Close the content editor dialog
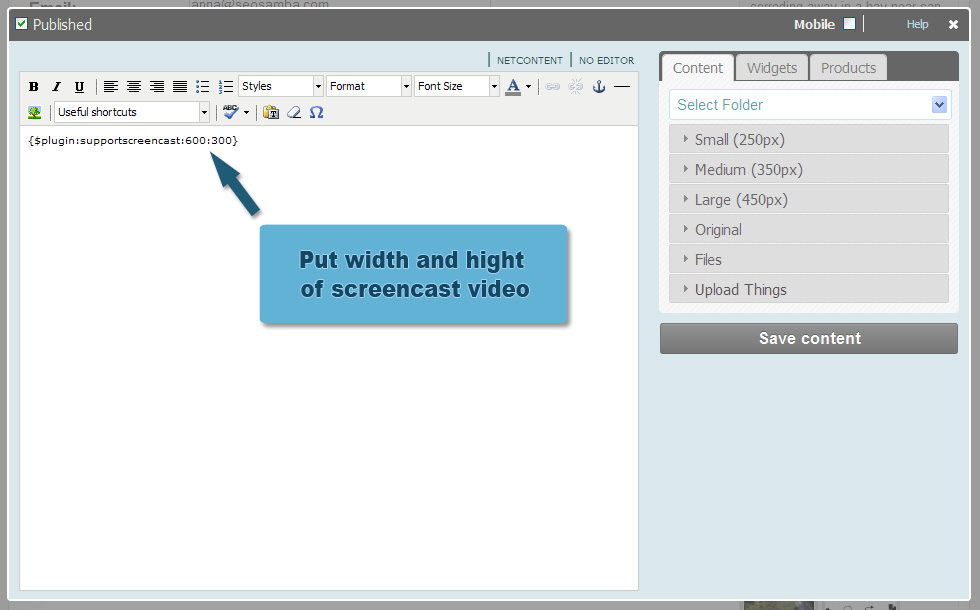 pos(953,24)
